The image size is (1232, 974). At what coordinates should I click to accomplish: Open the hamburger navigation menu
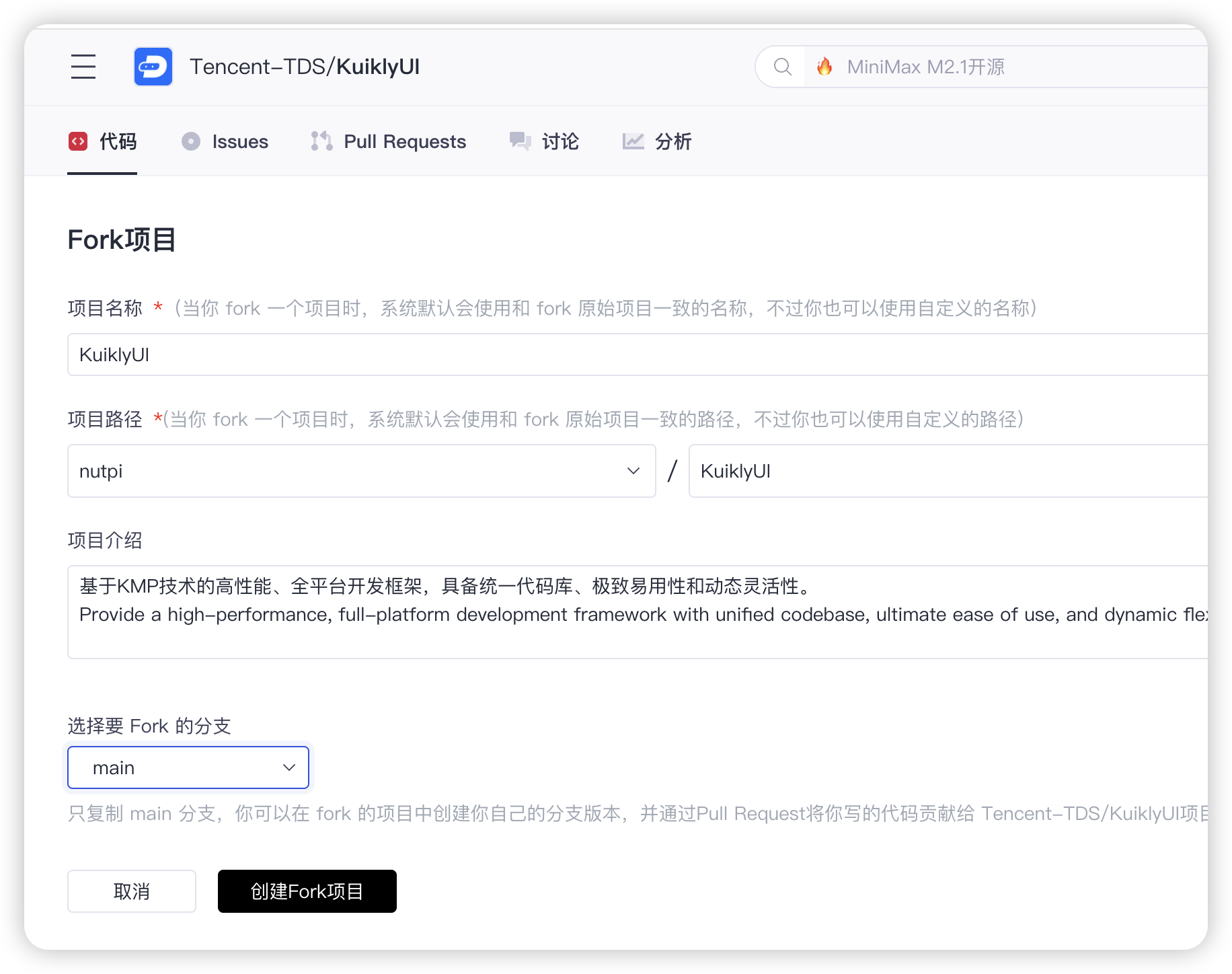click(x=83, y=67)
